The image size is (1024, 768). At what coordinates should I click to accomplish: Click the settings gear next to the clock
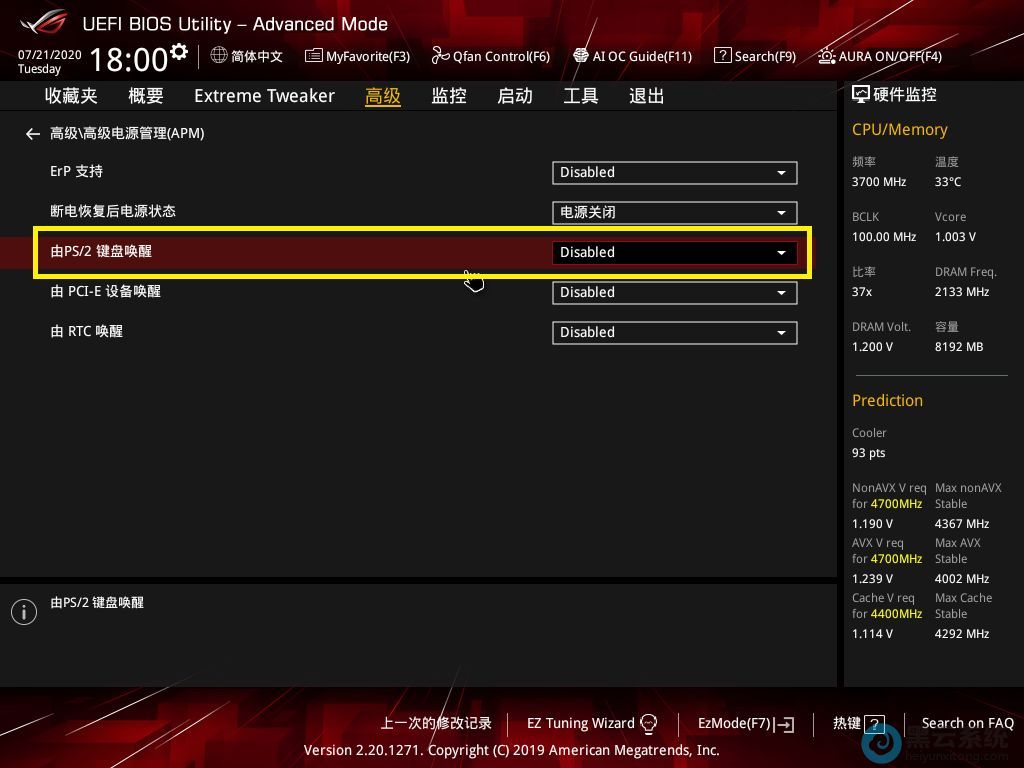(179, 51)
